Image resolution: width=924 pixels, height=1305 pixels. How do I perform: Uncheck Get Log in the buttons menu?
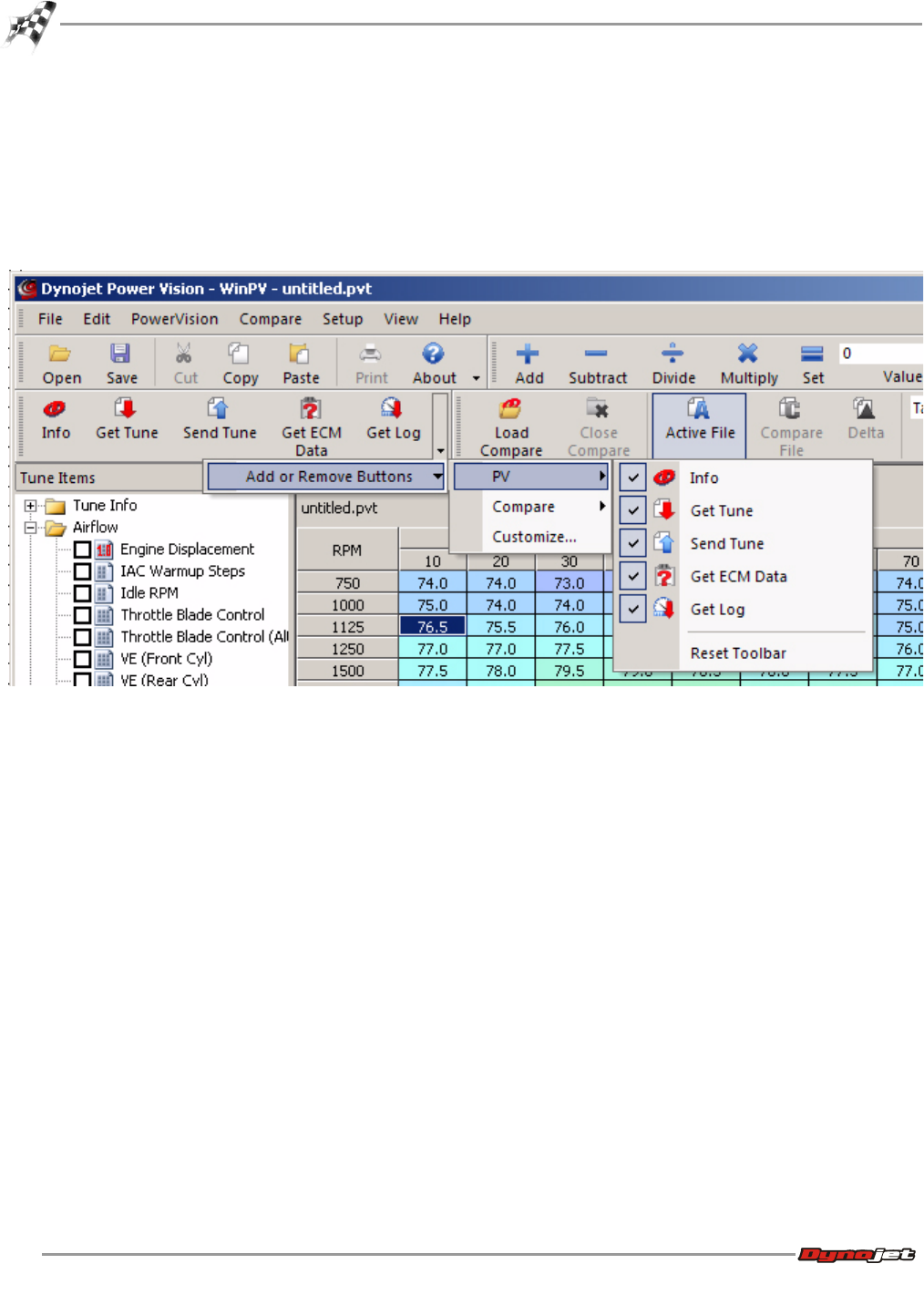pyautogui.click(x=633, y=609)
